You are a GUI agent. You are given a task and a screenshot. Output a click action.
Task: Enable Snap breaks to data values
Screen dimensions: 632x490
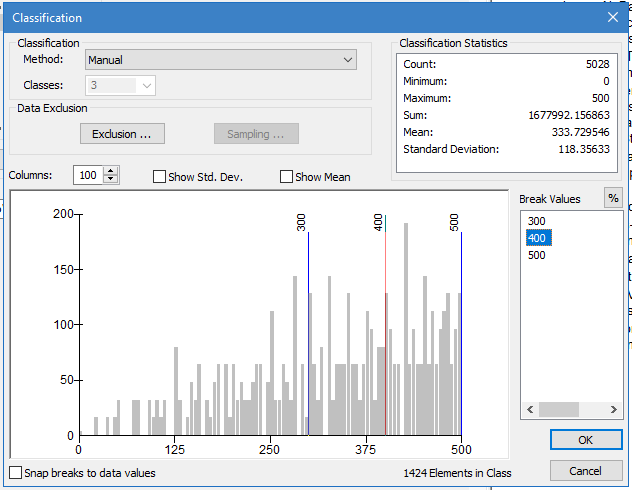[x=15, y=473]
